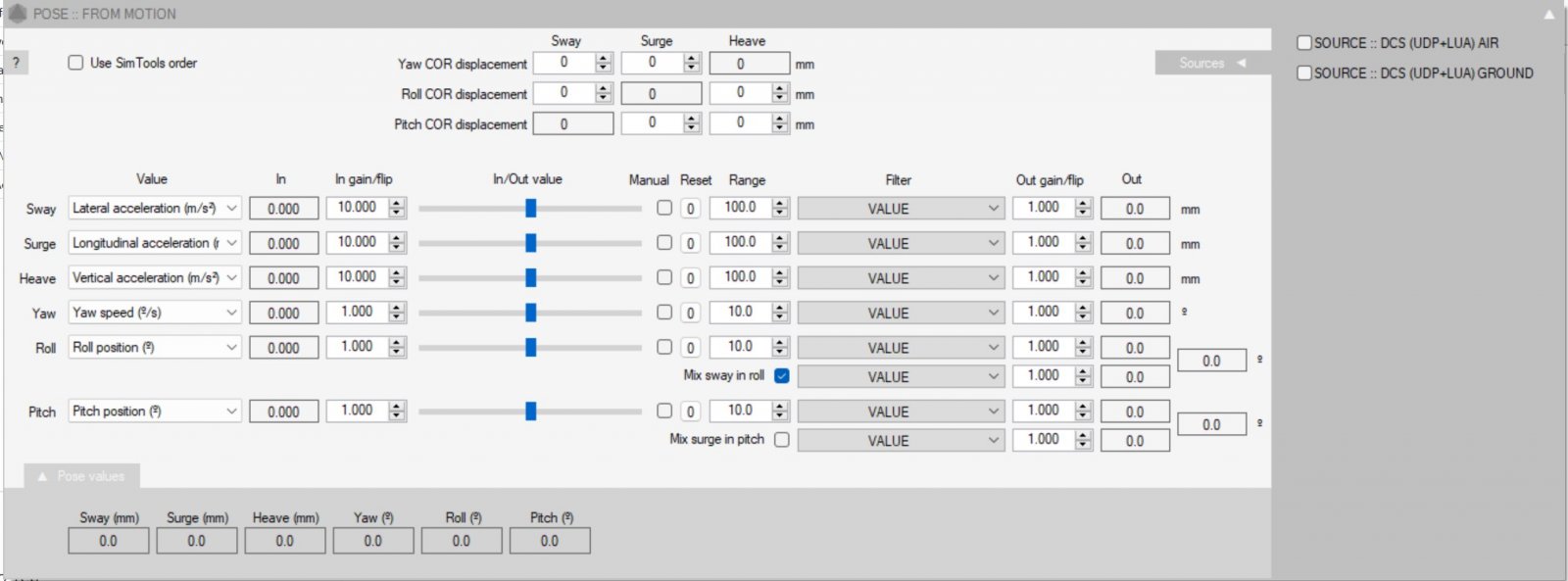Decrease Roll range with down arrow

[780, 352]
